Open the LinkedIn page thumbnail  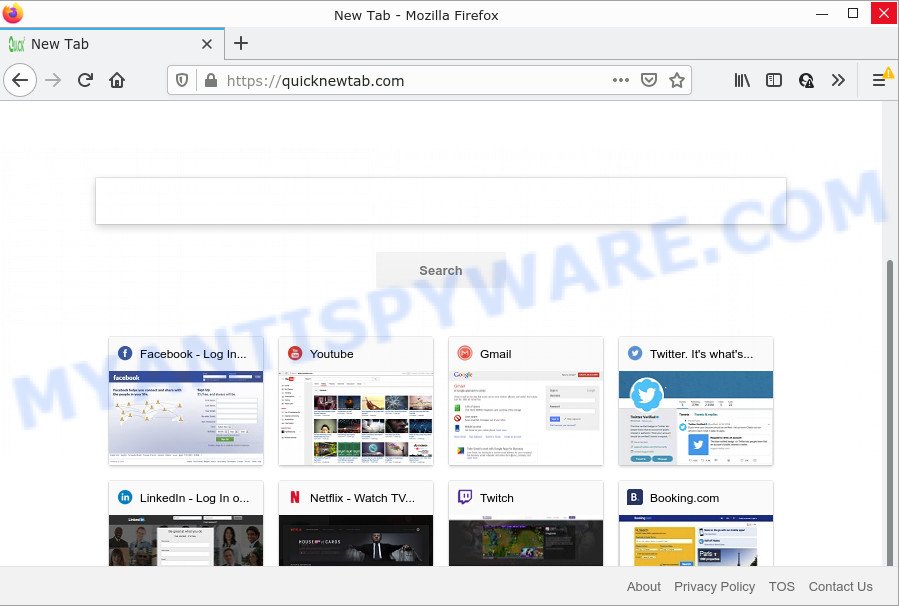coord(186,541)
